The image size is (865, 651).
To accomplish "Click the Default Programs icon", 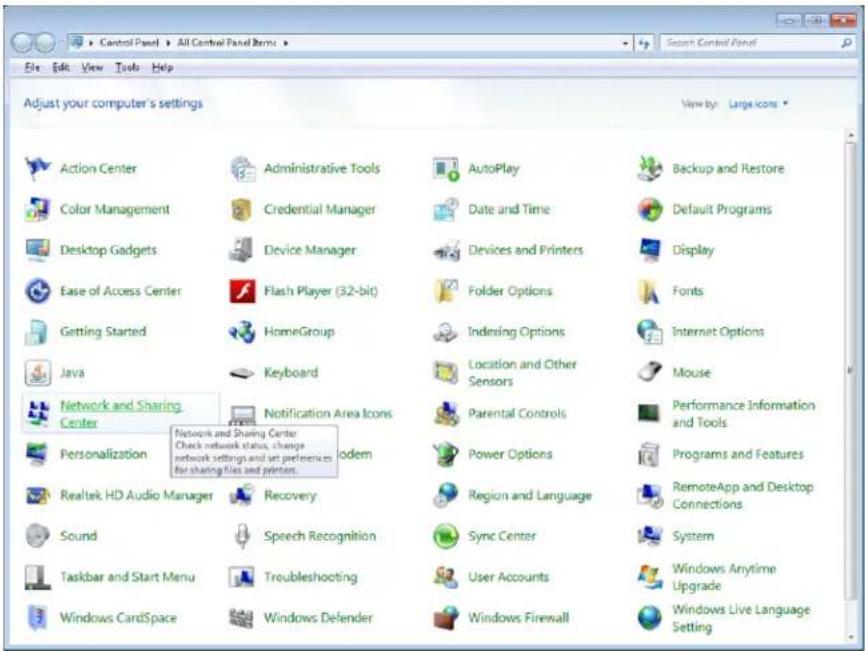I will [x=650, y=209].
